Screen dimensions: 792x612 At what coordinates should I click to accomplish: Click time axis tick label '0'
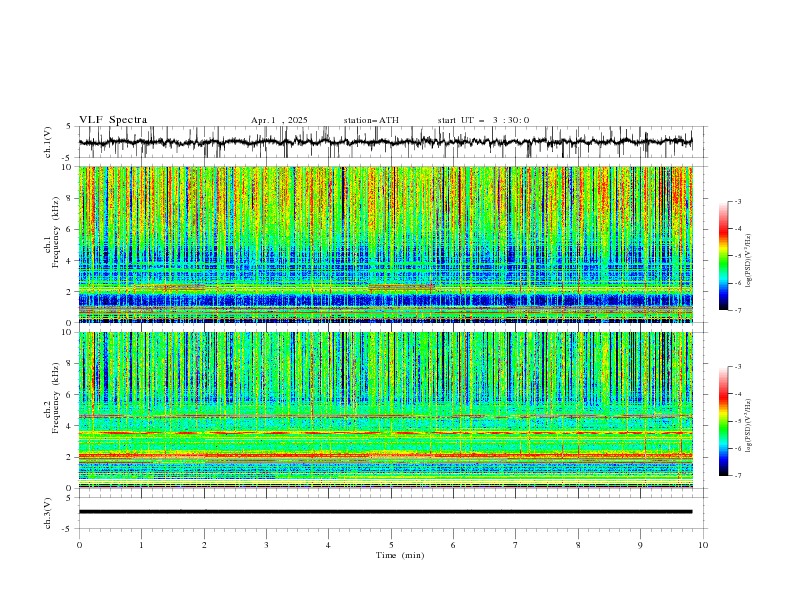pyautogui.click(x=79, y=545)
